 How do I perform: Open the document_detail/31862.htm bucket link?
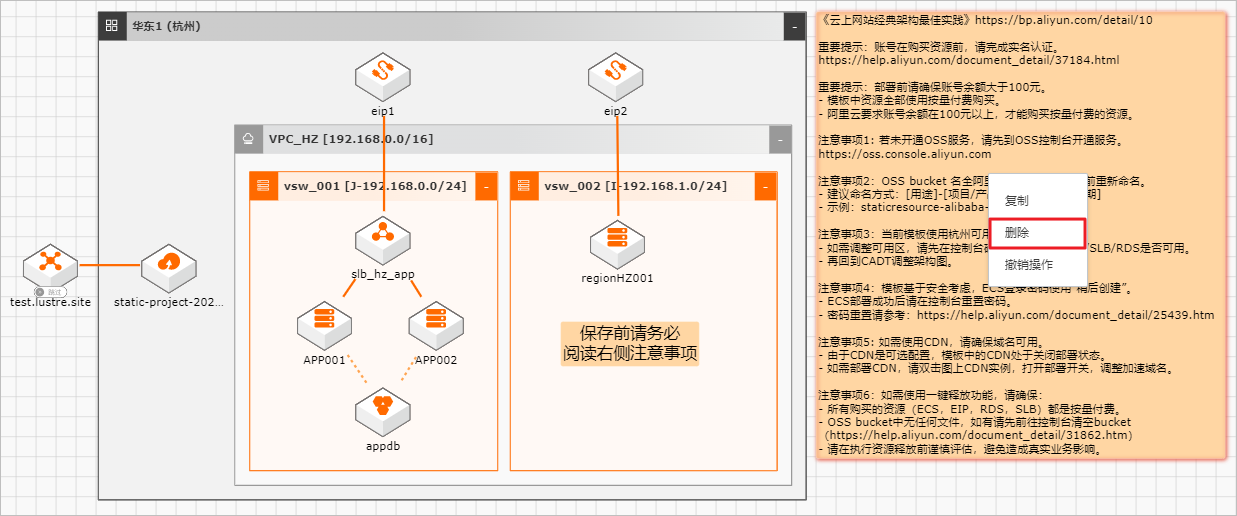coord(978,436)
